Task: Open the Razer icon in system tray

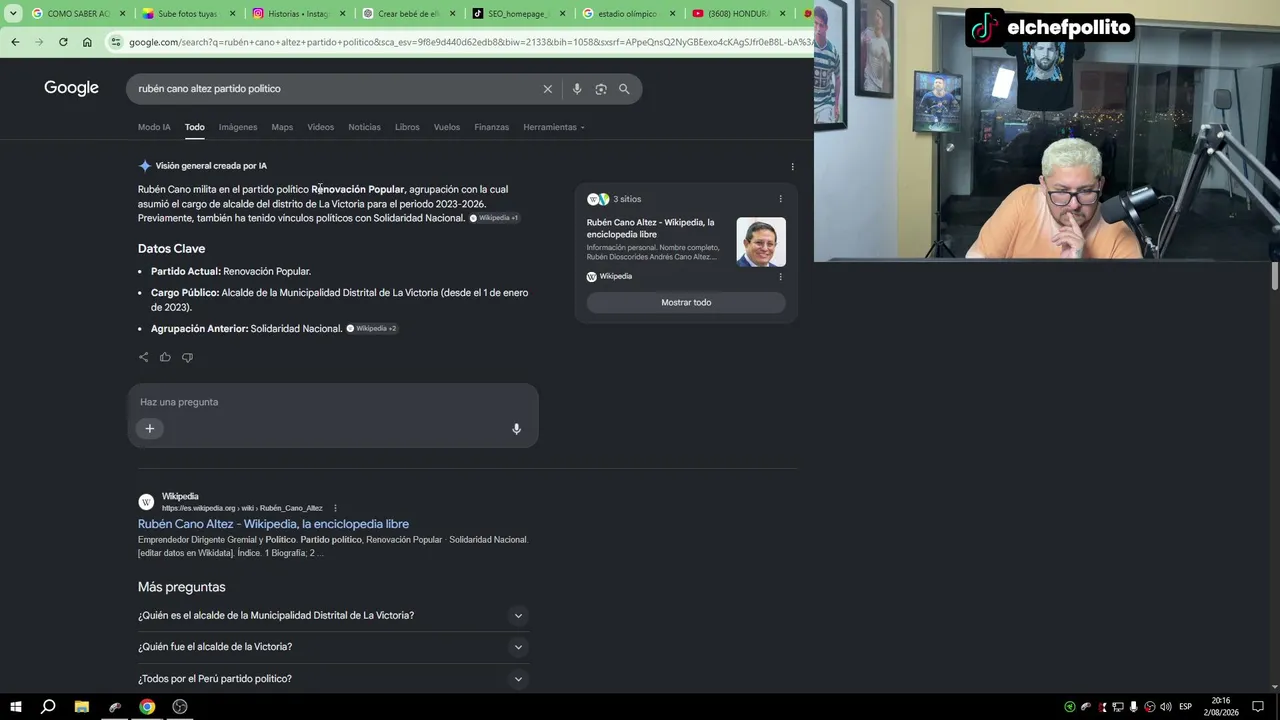Action: pyautogui.click(x=1070, y=707)
